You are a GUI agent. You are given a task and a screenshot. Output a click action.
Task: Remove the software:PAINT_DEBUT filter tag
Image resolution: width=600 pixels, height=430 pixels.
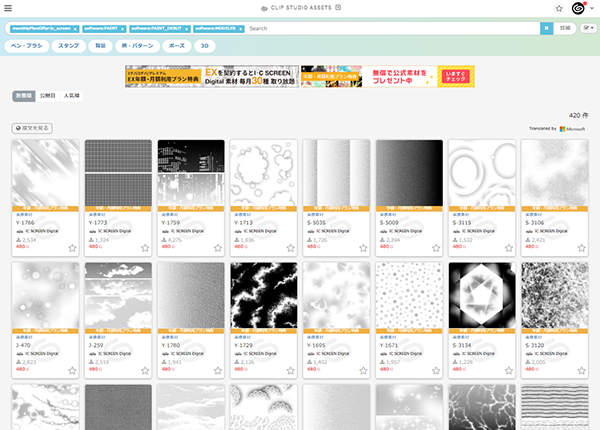pyautogui.click(x=187, y=29)
